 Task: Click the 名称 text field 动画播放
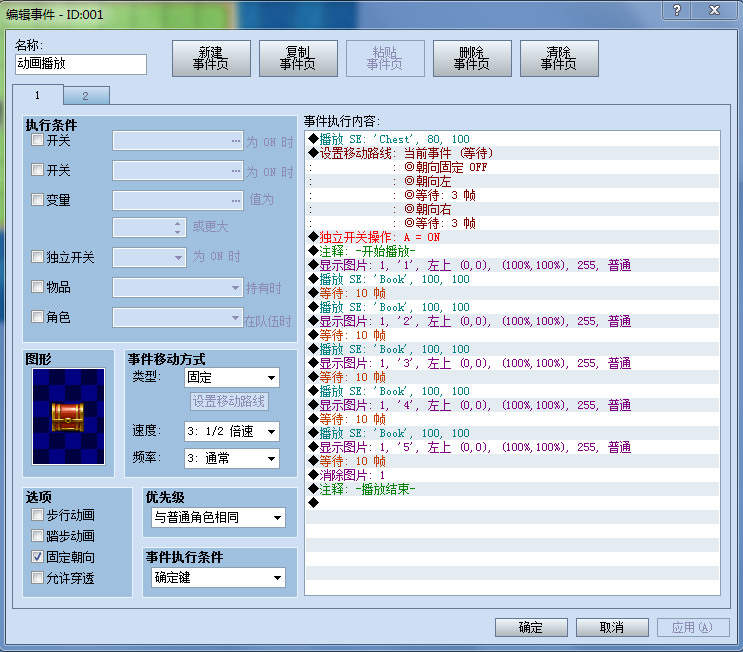click(x=81, y=64)
